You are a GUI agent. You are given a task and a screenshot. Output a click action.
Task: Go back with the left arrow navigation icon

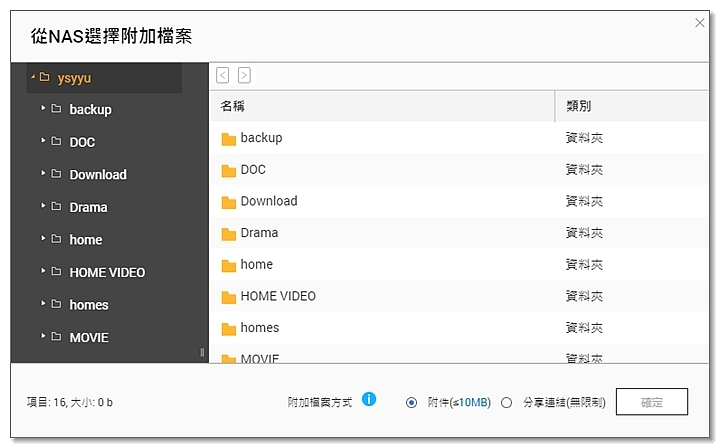coord(223,75)
